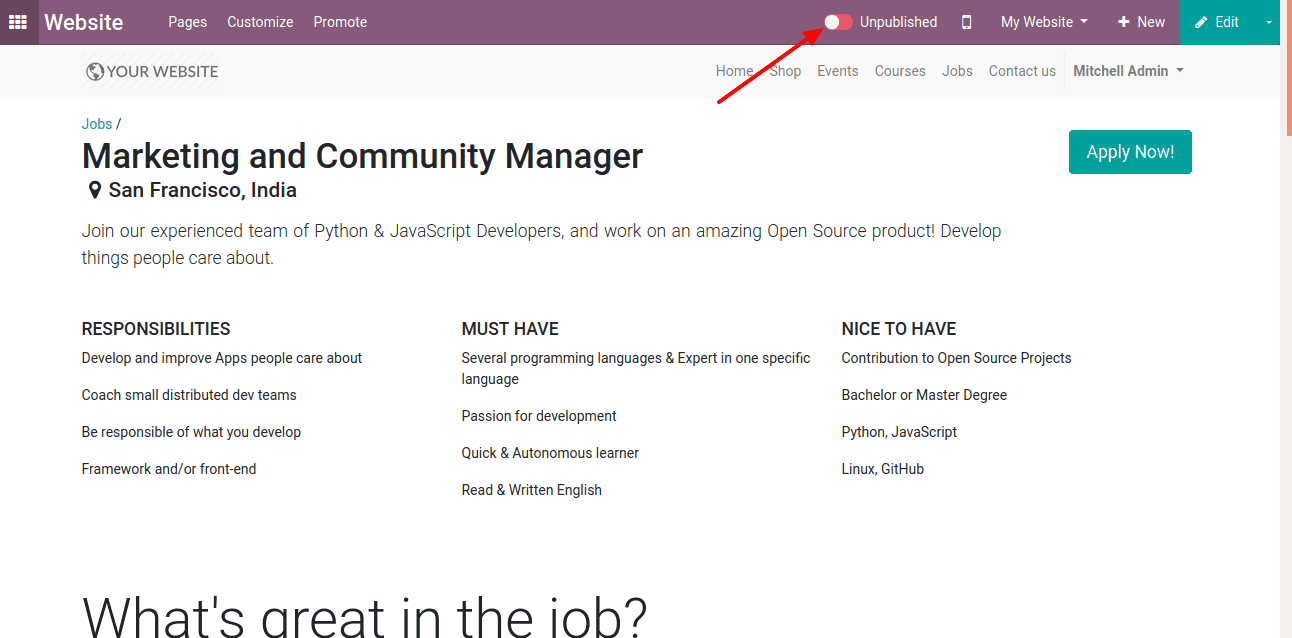Click 'Python, JavaScript' text
The height and width of the screenshot is (638, 1292).
[x=899, y=432]
